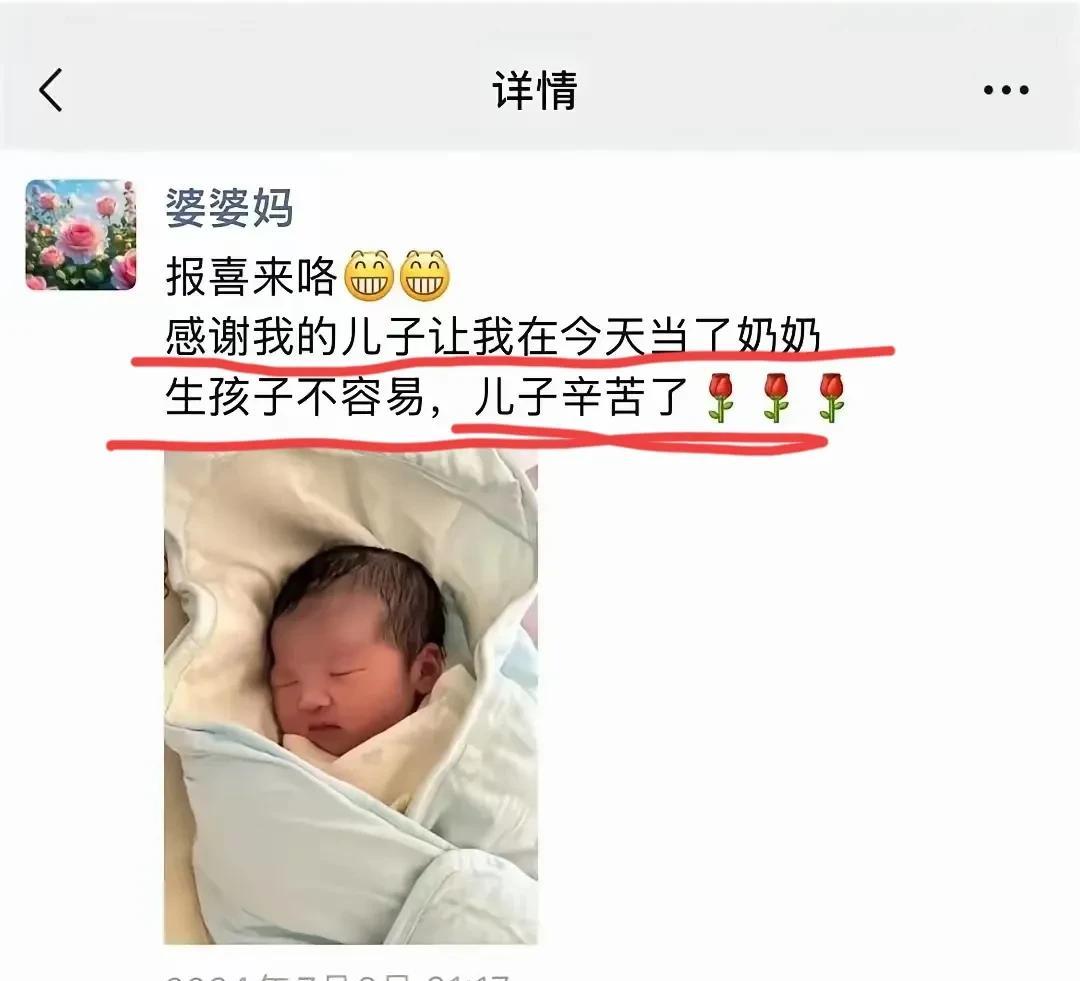Click the 详情 page title
This screenshot has height=981, width=1080.
(534, 90)
